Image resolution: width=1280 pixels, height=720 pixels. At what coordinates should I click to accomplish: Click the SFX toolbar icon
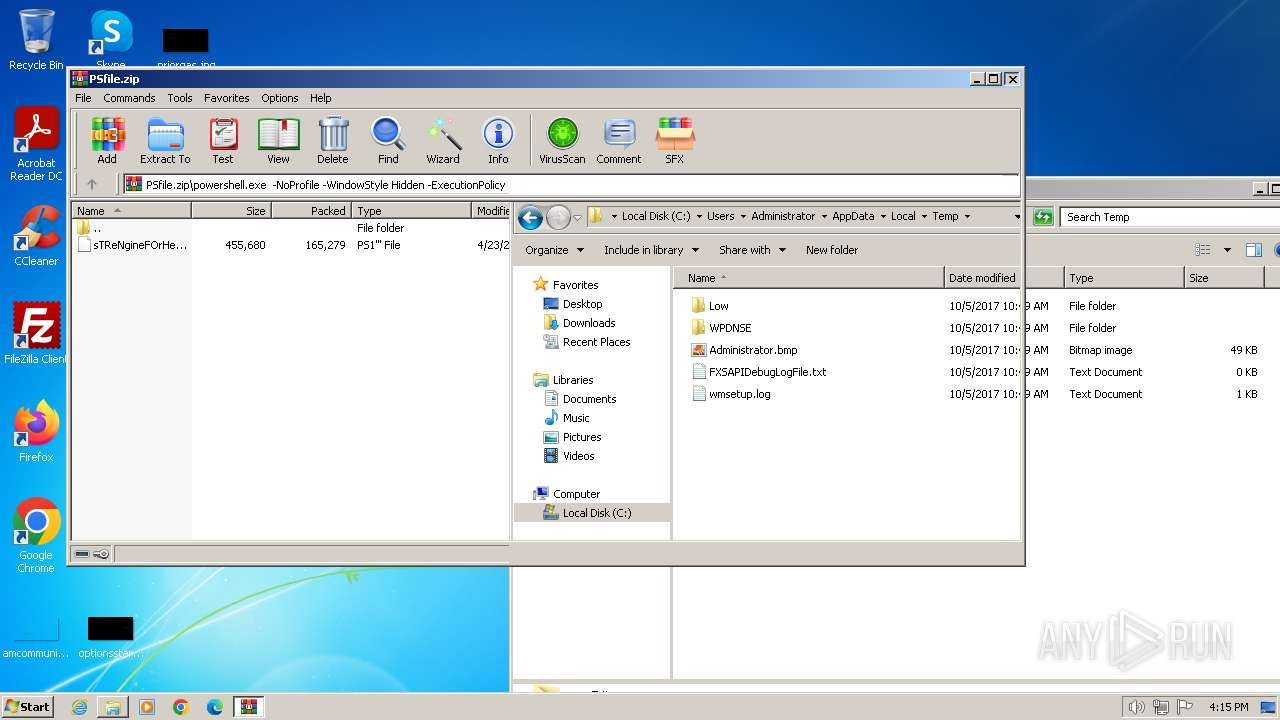click(675, 140)
